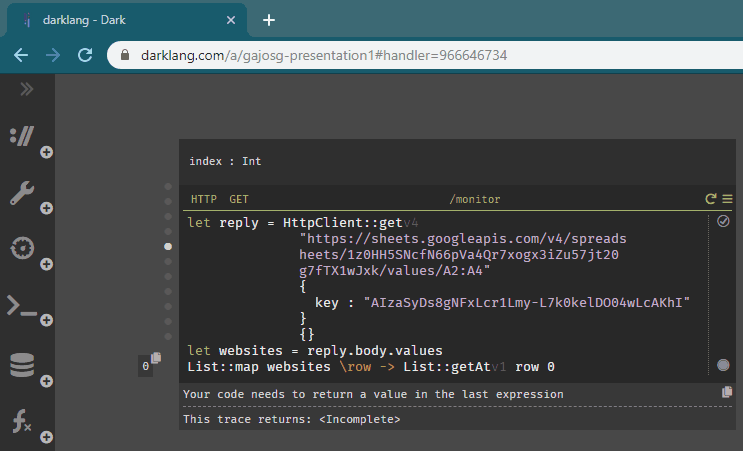Viewport: 743px width, 451px height.
Task: Click the key field name in record
Action: point(326,303)
